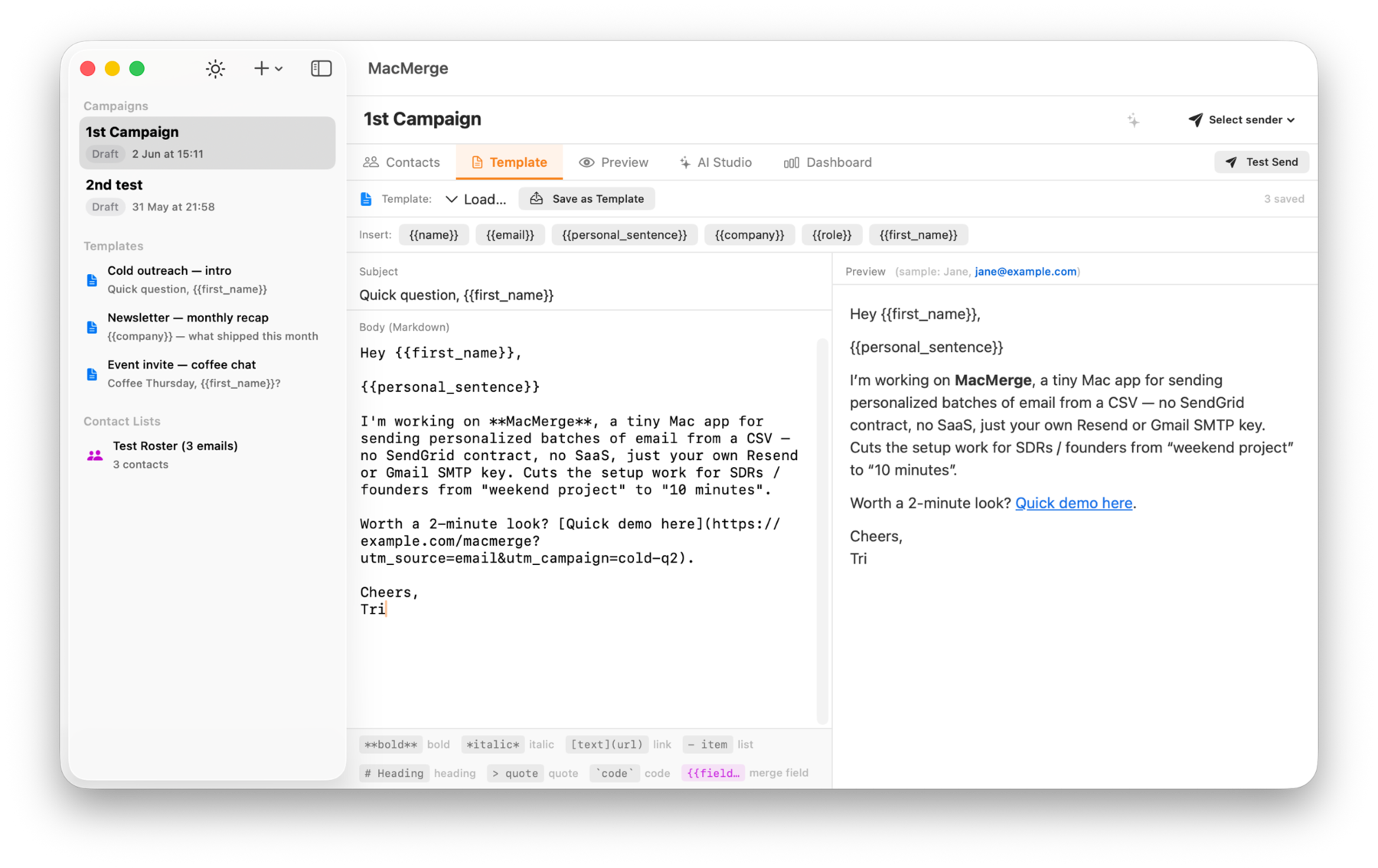The height and width of the screenshot is (868, 1378).
Task: Click the Event invite template document icon
Action: click(92, 374)
